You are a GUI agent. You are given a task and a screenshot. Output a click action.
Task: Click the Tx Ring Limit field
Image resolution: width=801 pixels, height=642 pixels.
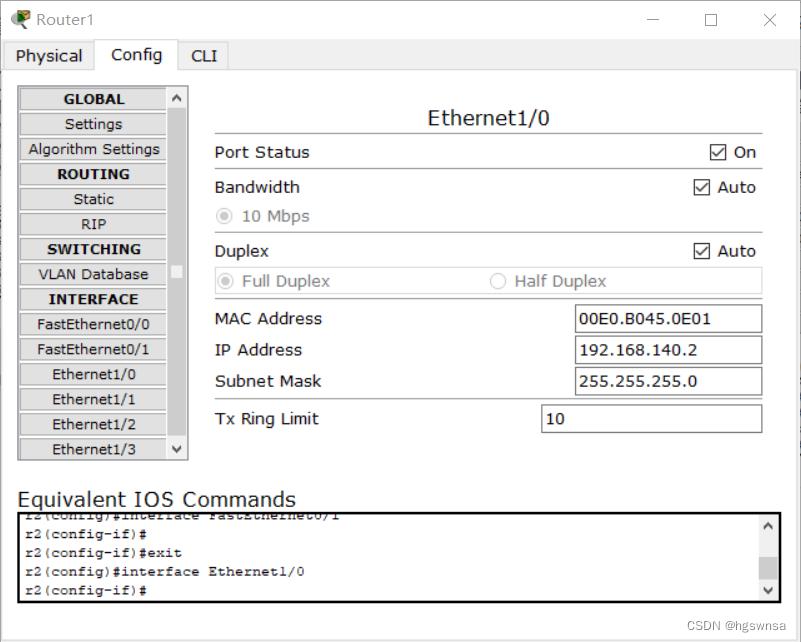click(651, 419)
